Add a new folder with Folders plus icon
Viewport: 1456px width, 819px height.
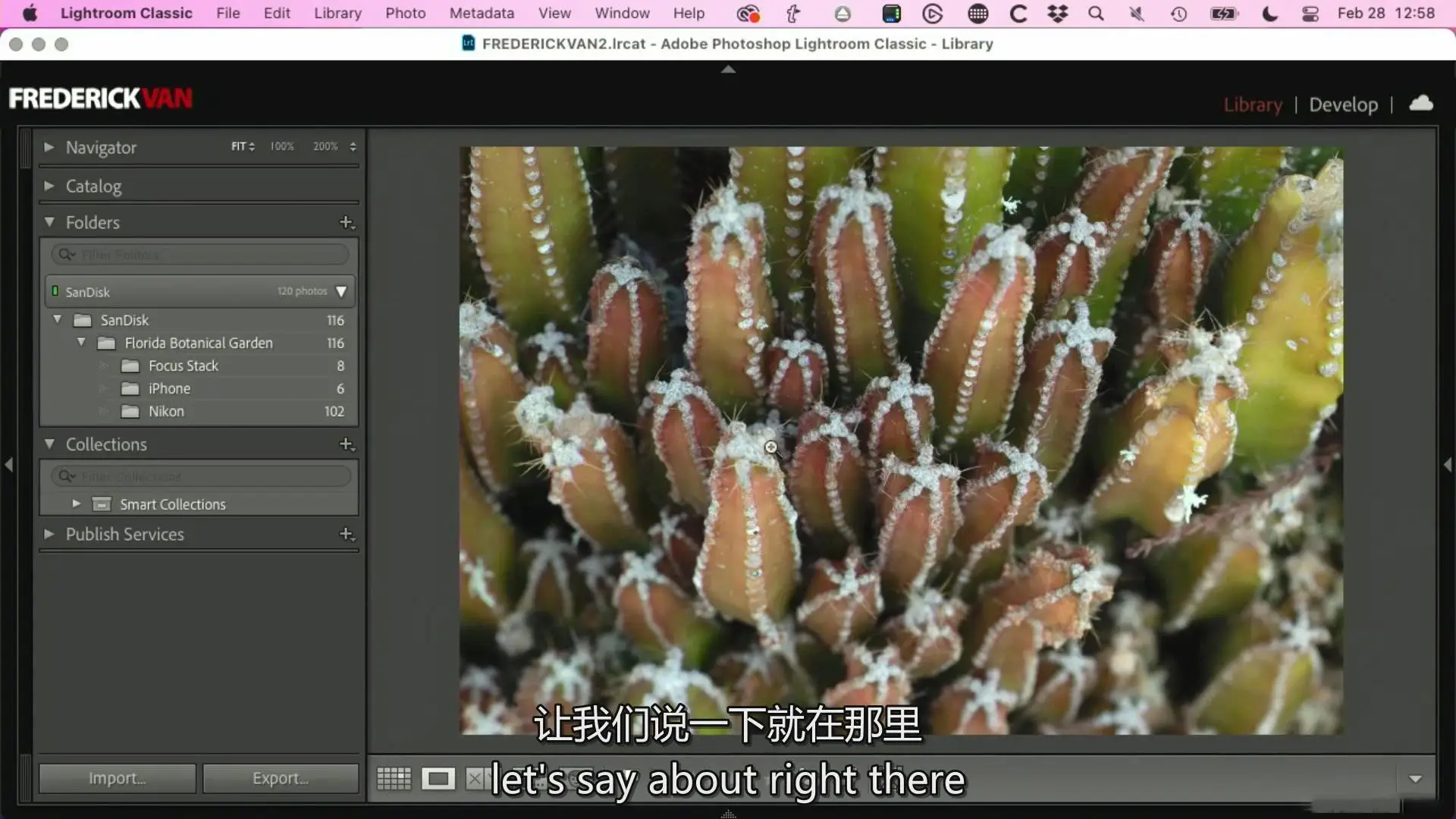click(347, 222)
